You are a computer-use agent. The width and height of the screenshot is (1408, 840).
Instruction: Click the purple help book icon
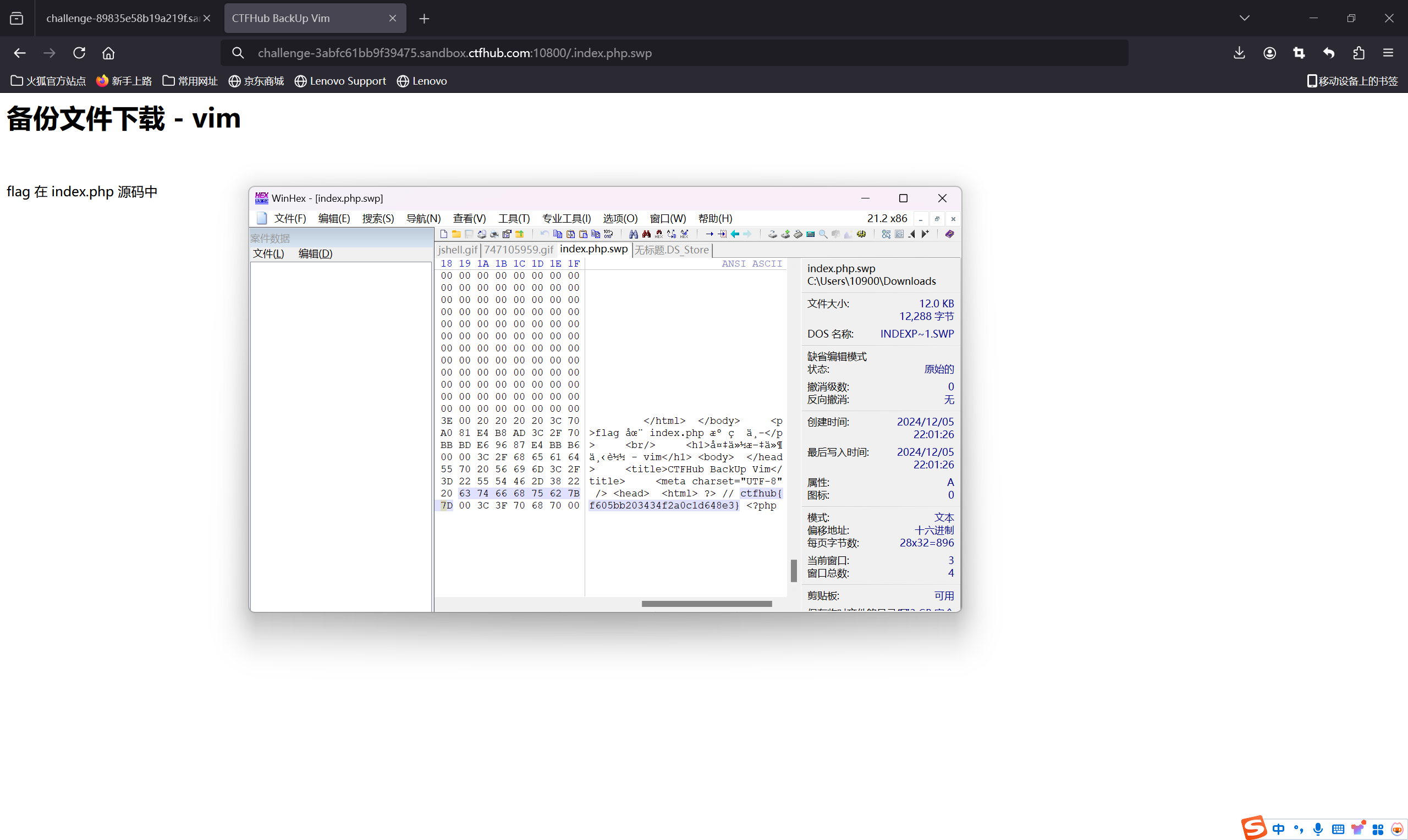pyautogui.click(x=950, y=234)
